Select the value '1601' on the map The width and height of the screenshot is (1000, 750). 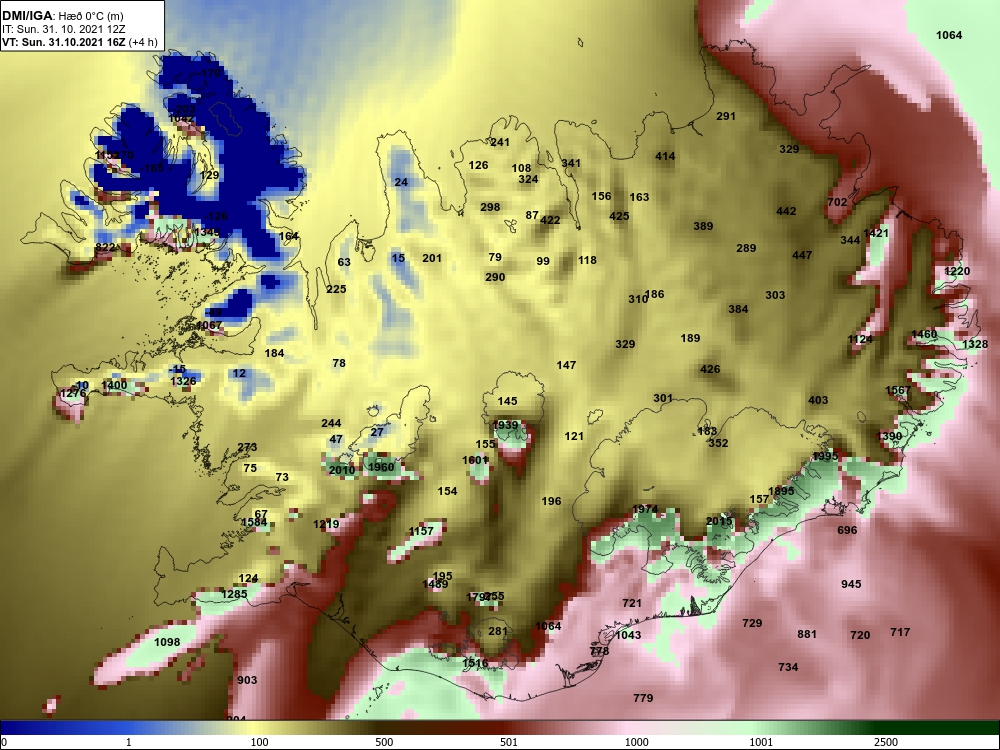click(475, 459)
